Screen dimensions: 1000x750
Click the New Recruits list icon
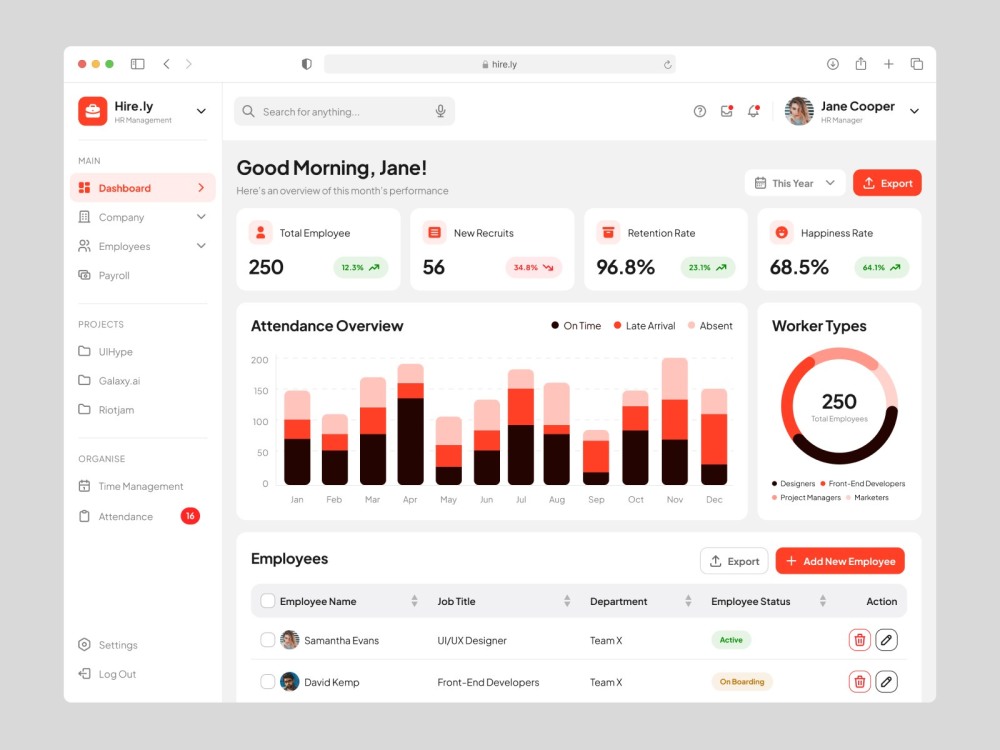(x=434, y=233)
